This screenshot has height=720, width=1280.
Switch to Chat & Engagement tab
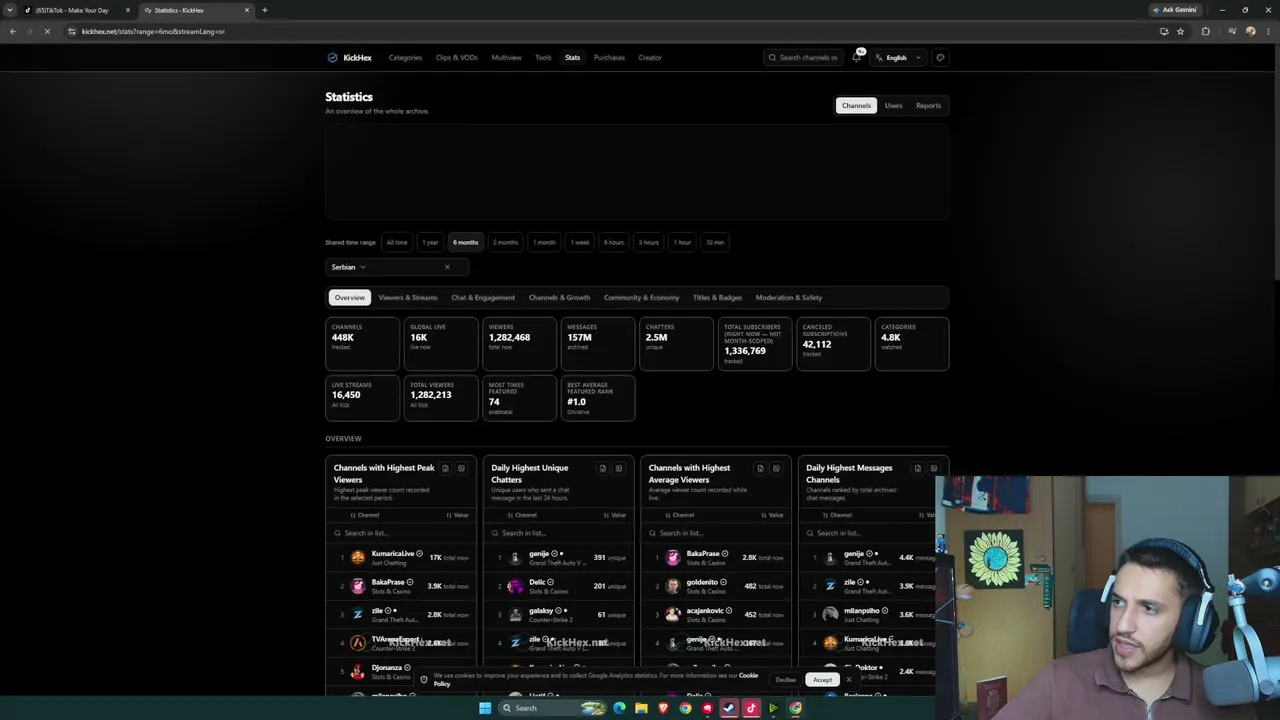point(483,297)
